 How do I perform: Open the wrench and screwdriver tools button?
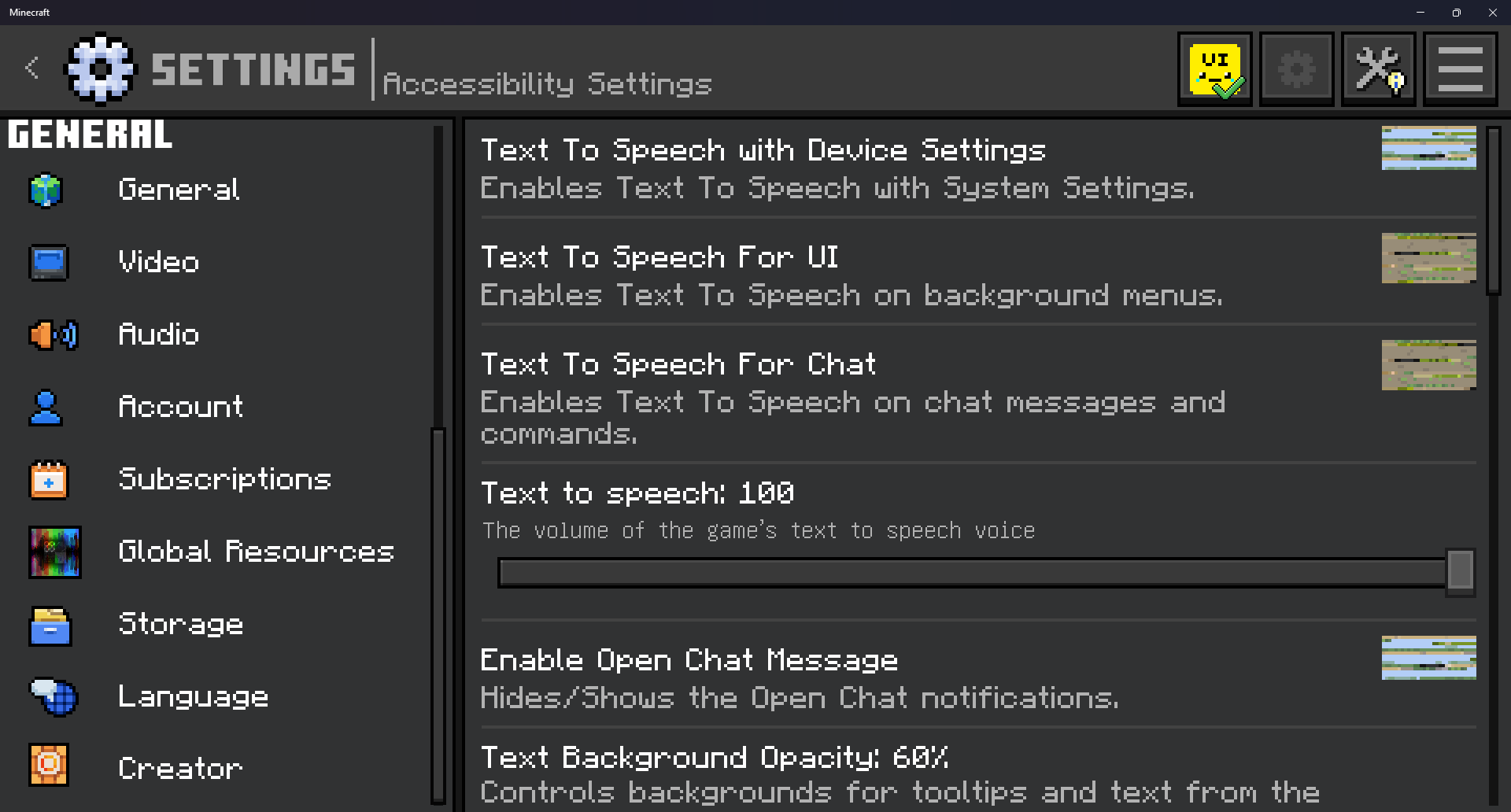(x=1378, y=69)
